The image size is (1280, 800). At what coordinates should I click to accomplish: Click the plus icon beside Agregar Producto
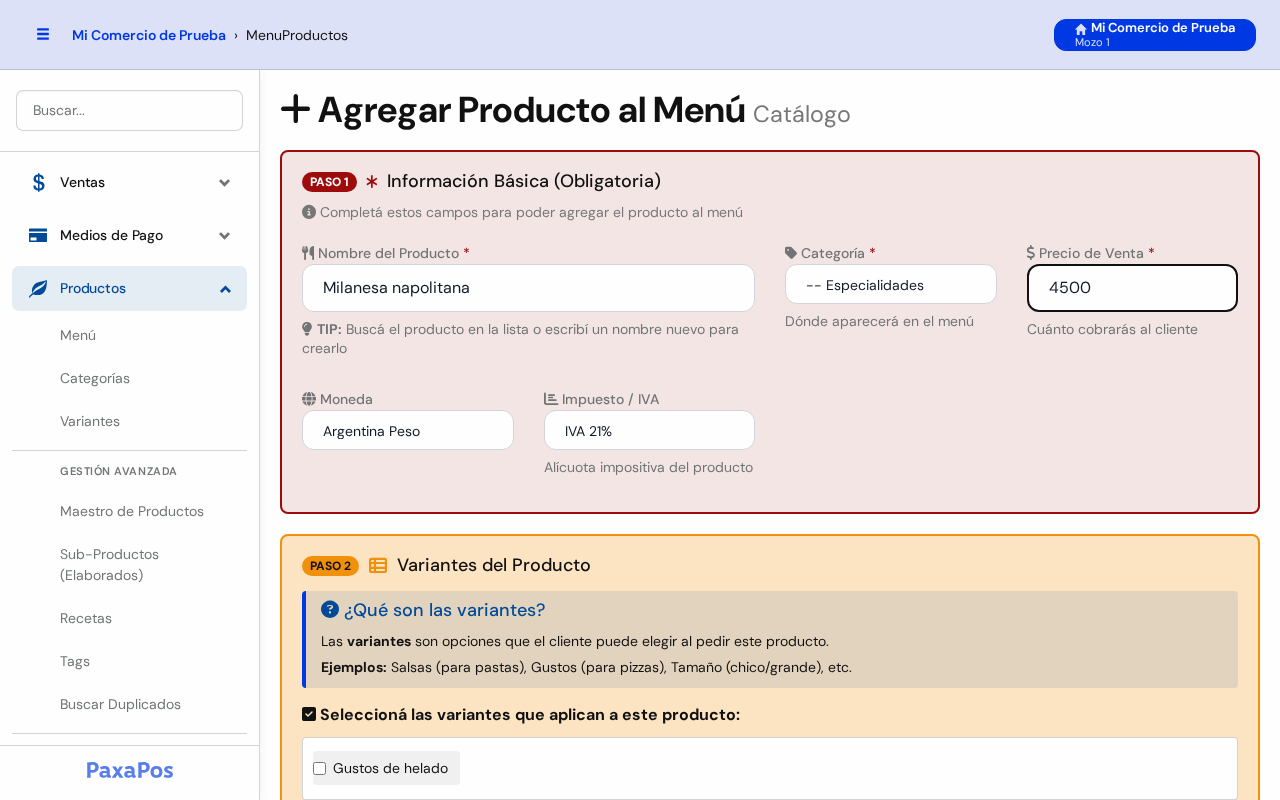[296, 109]
